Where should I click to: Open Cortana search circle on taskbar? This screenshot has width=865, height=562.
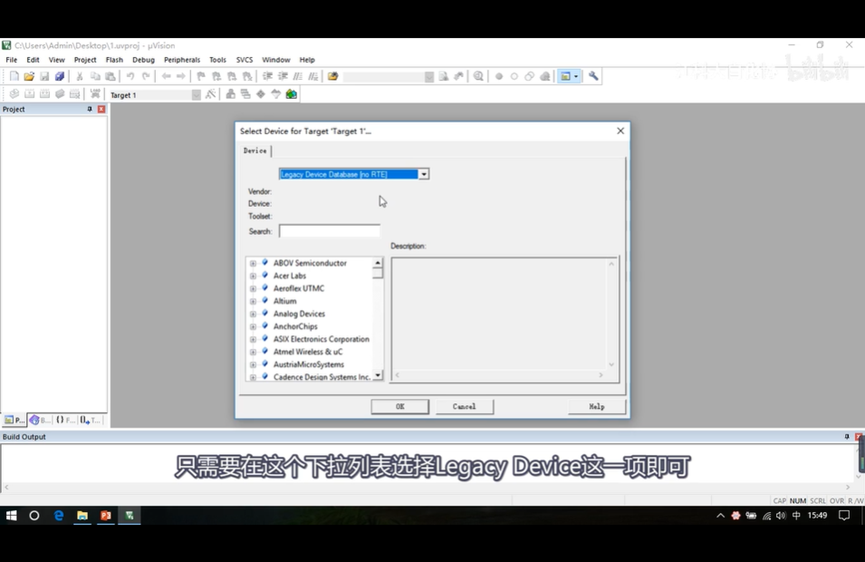point(34,515)
